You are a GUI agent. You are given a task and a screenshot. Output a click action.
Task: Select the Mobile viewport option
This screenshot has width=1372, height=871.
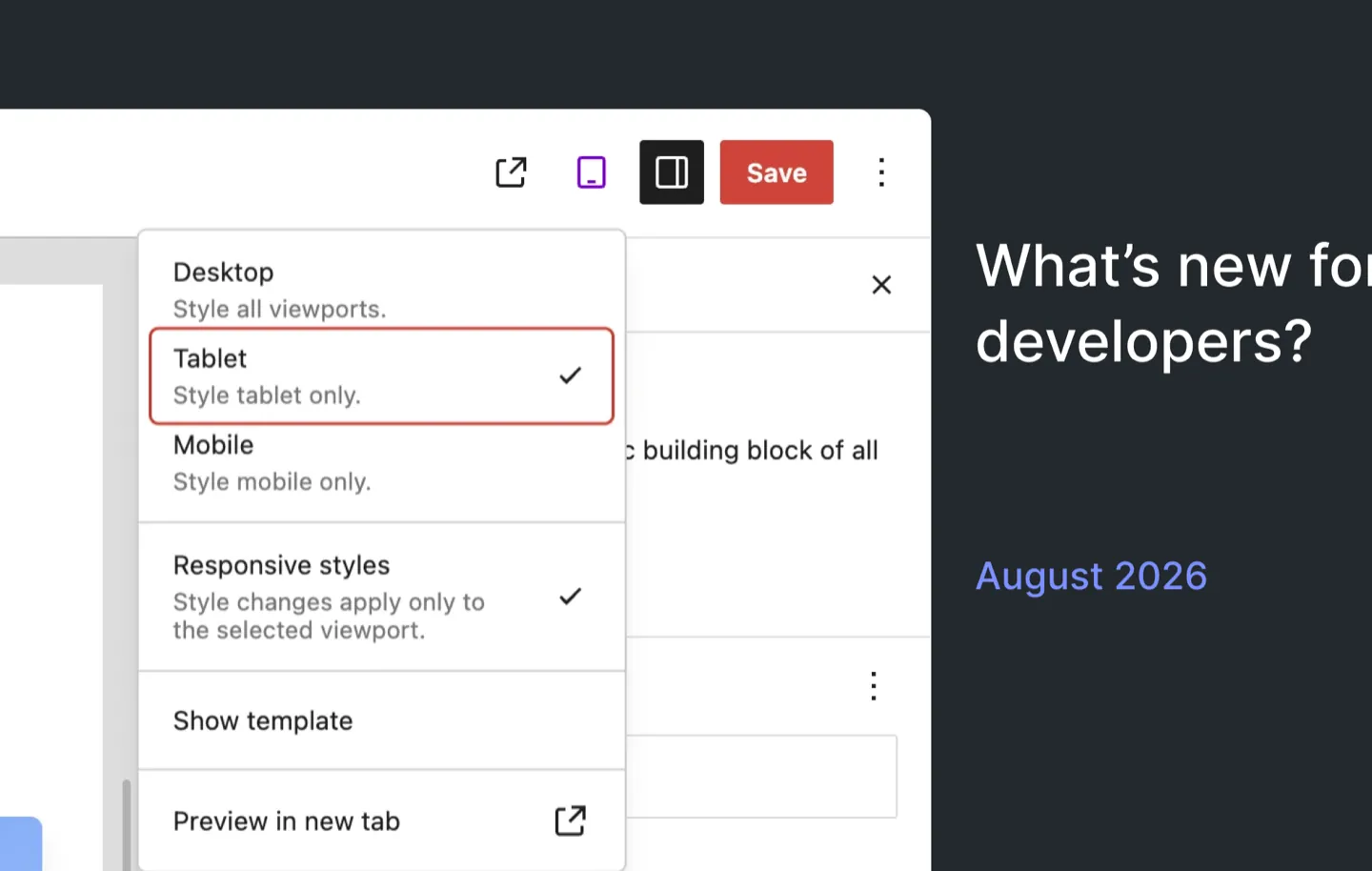(x=381, y=462)
